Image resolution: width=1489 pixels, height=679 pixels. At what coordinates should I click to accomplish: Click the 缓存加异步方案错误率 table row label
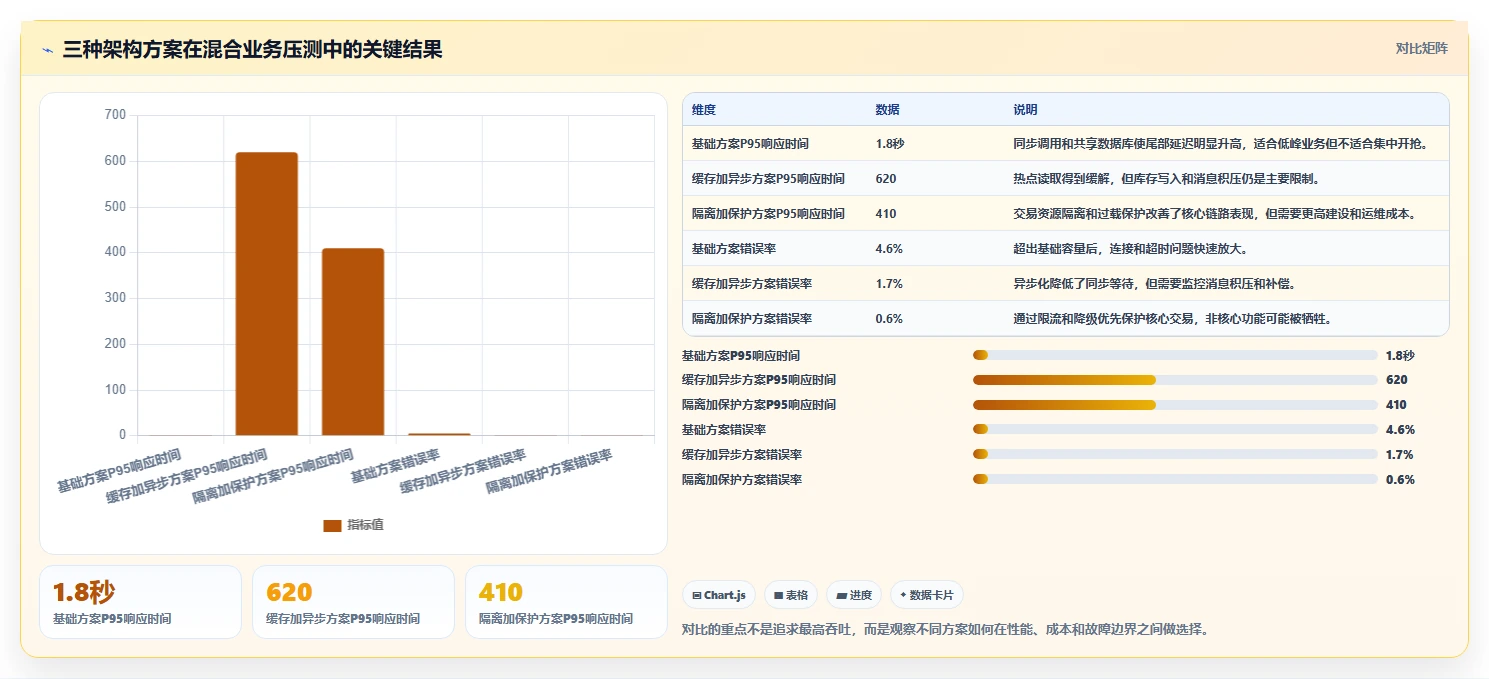pyautogui.click(x=751, y=284)
